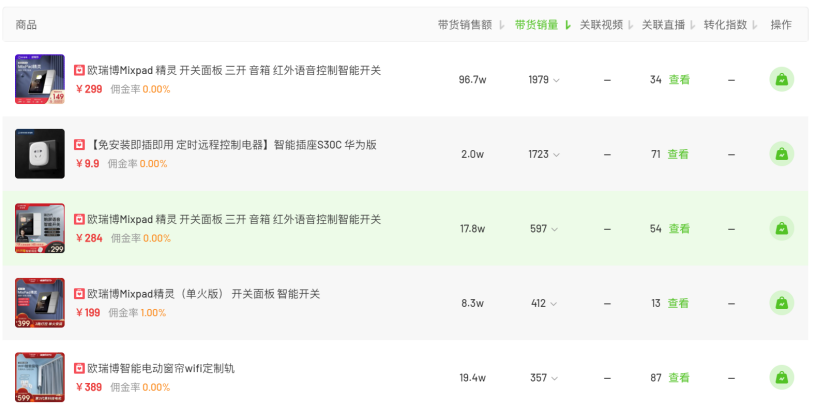Click green shop icon for 智能插座S30C row

[782, 154]
